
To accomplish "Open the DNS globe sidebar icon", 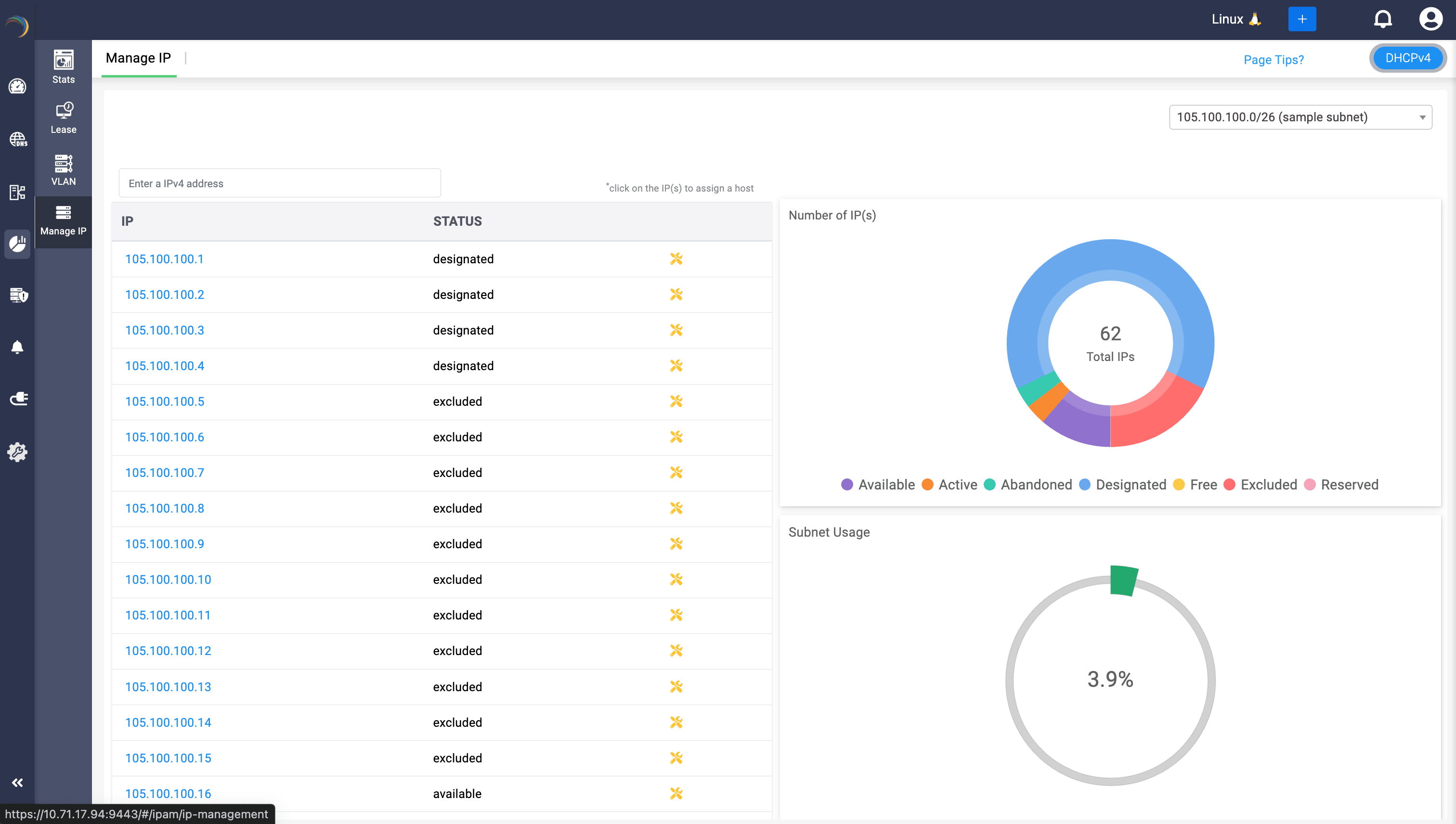I will click(x=17, y=139).
